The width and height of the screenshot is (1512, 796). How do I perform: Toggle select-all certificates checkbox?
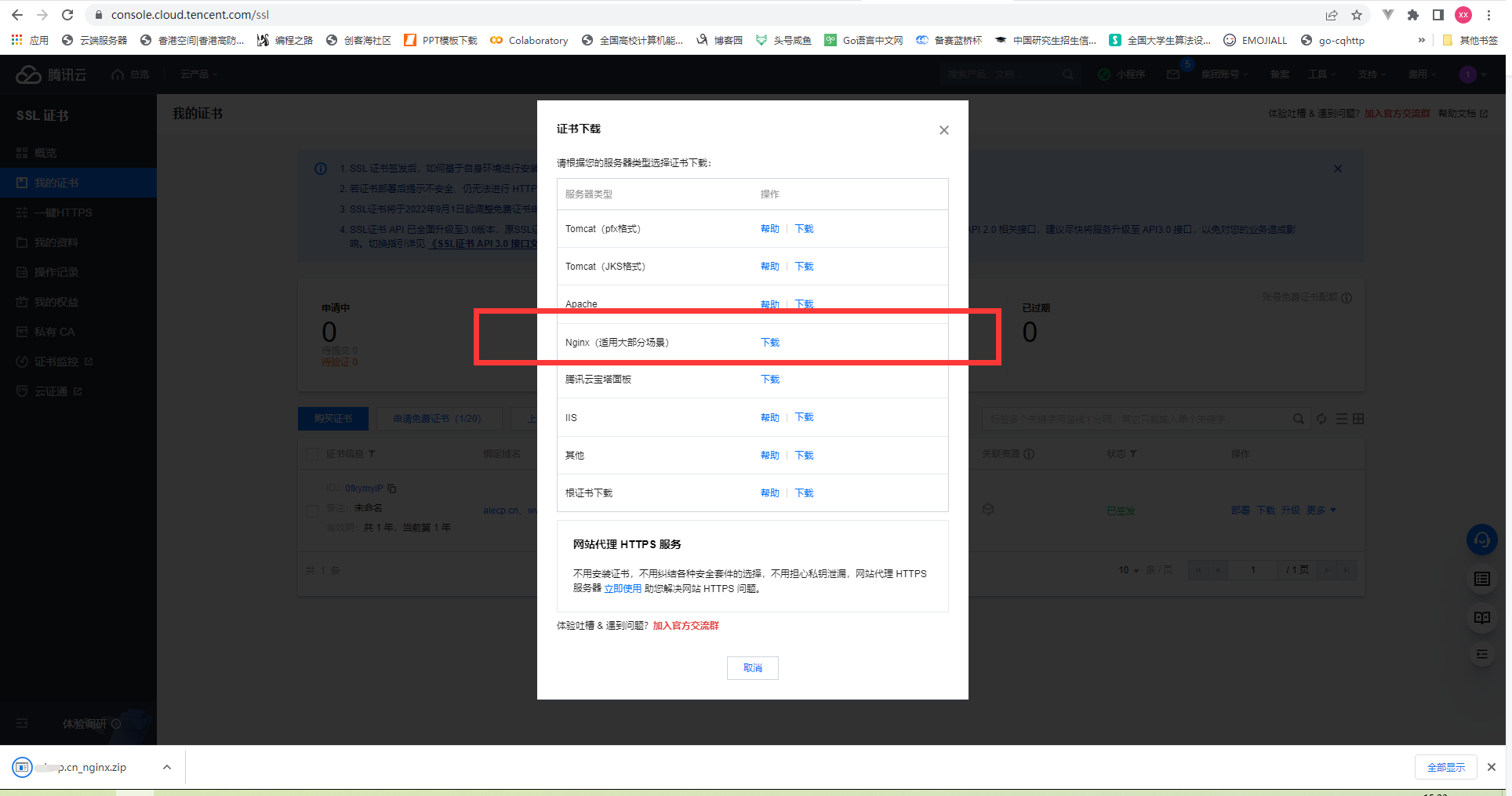(x=312, y=454)
